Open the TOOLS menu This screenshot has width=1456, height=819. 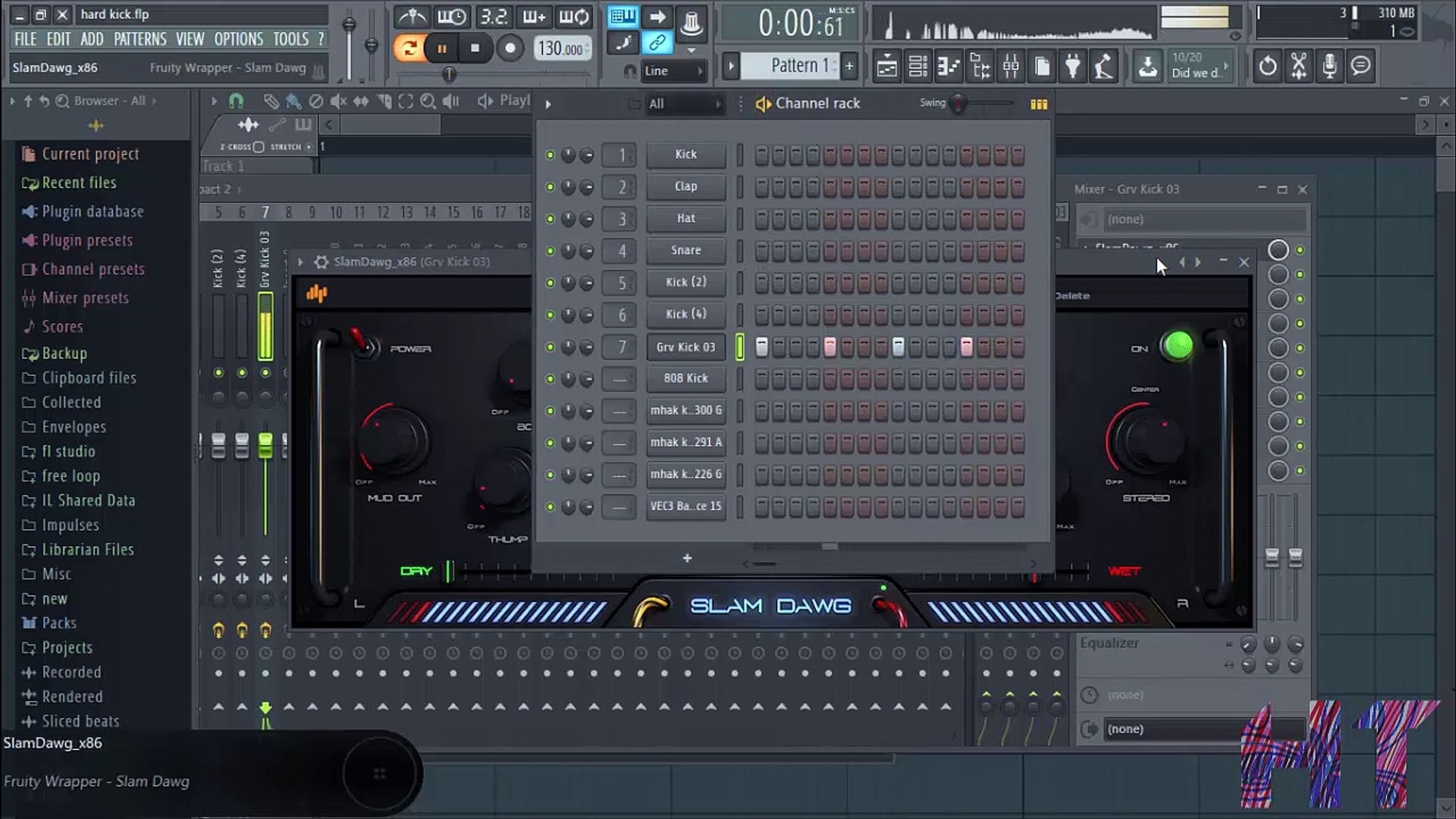tap(291, 39)
